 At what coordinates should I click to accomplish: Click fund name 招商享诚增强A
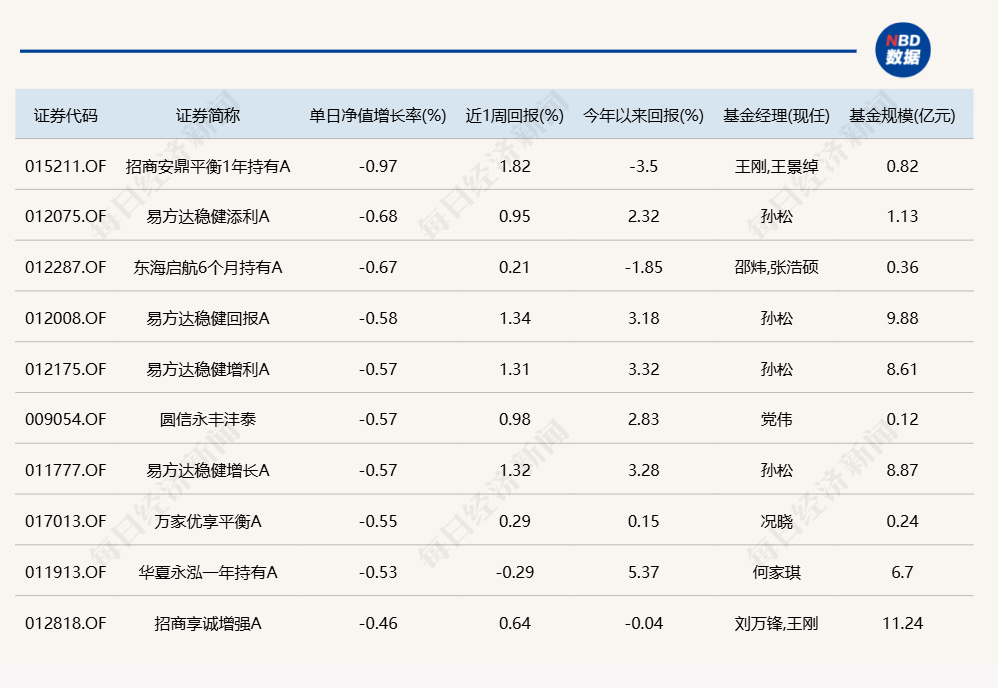coord(207,623)
